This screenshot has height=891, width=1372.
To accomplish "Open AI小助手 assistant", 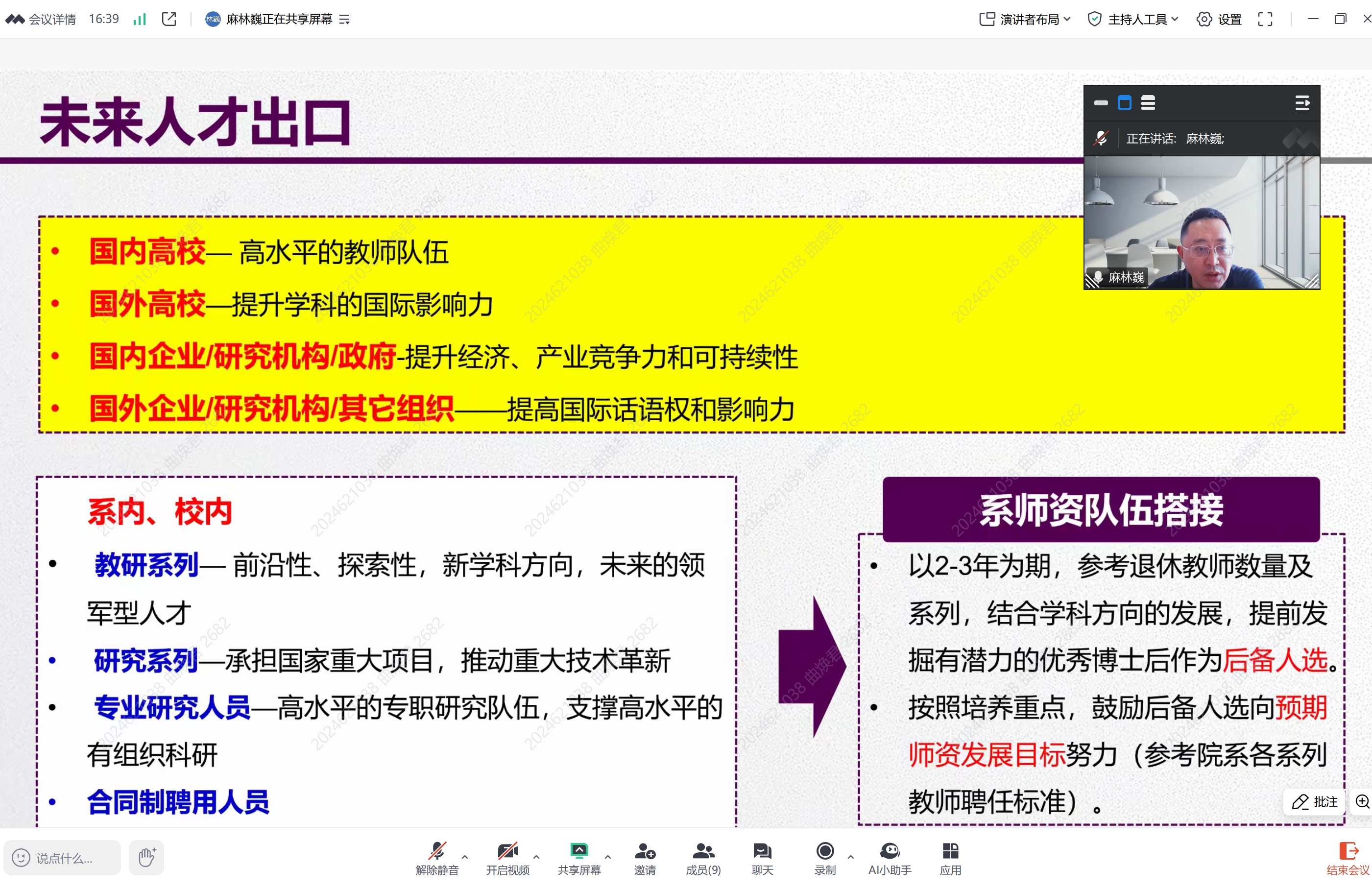I will (890, 858).
